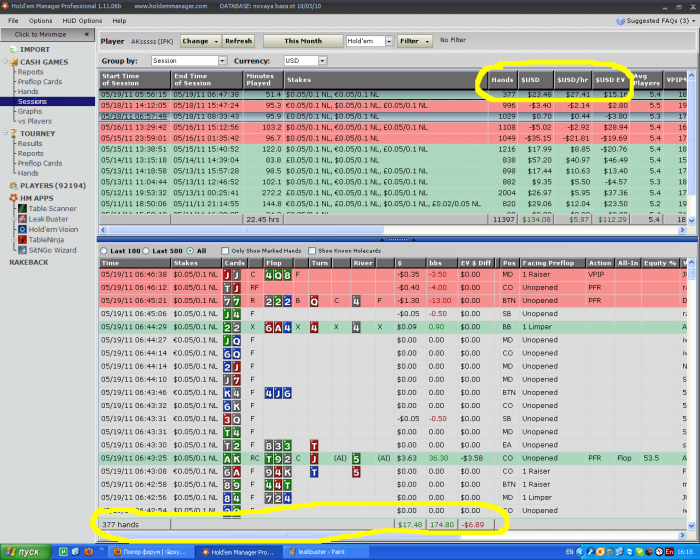Collapse the CASH GAMES tree node
The width and height of the screenshot is (700, 560).
tap(5, 62)
